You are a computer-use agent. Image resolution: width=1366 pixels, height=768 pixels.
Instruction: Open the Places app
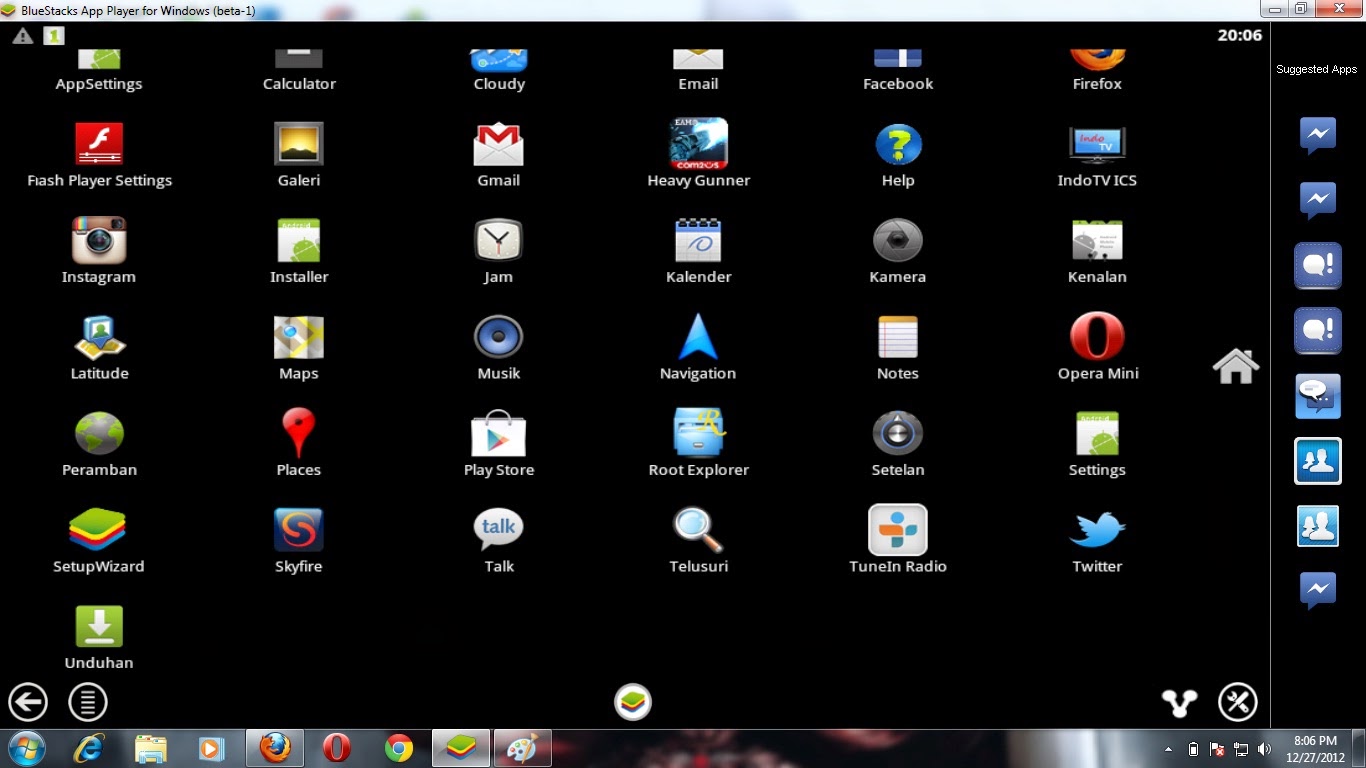299,432
